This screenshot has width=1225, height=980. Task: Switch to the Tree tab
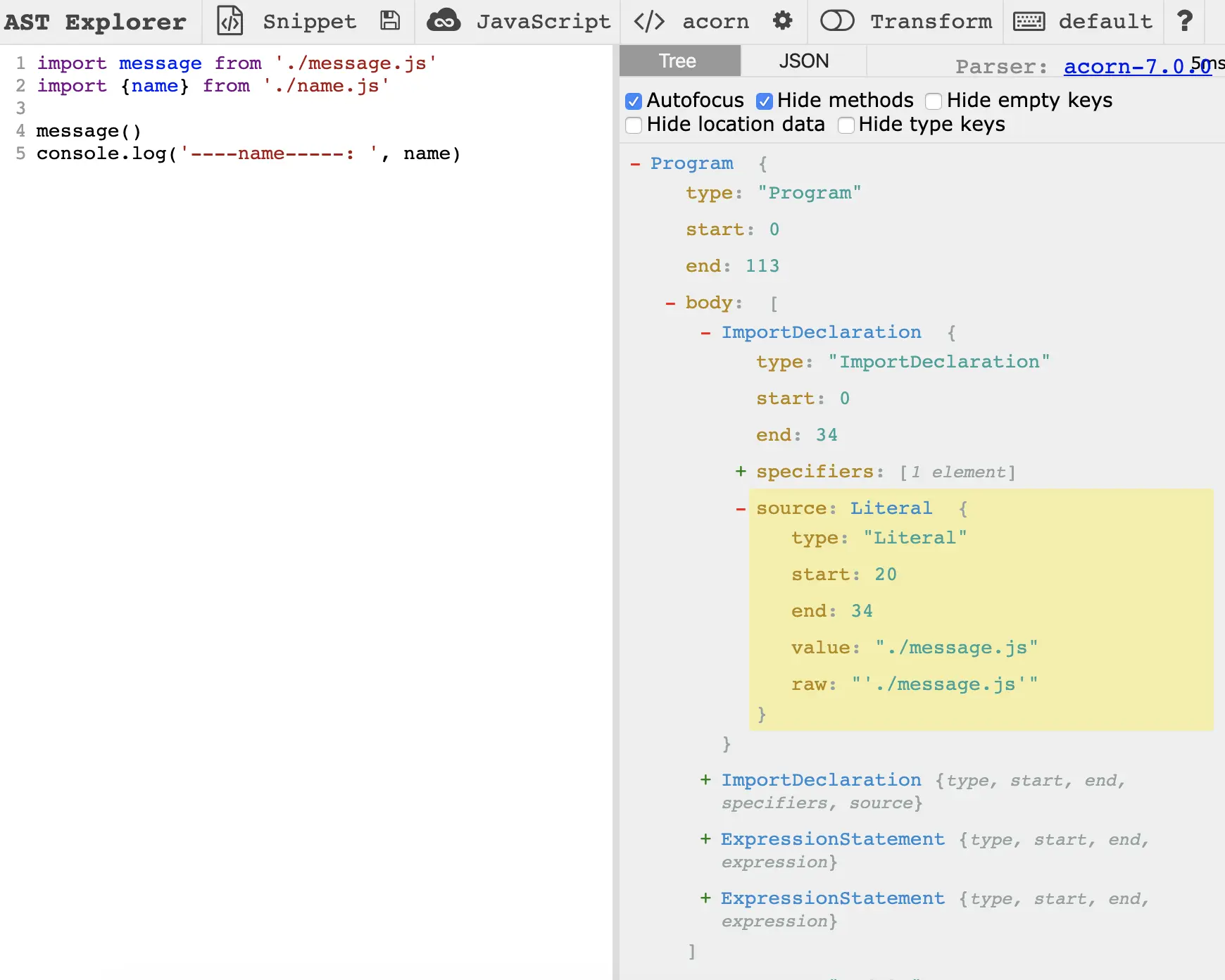pyautogui.click(x=680, y=61)
